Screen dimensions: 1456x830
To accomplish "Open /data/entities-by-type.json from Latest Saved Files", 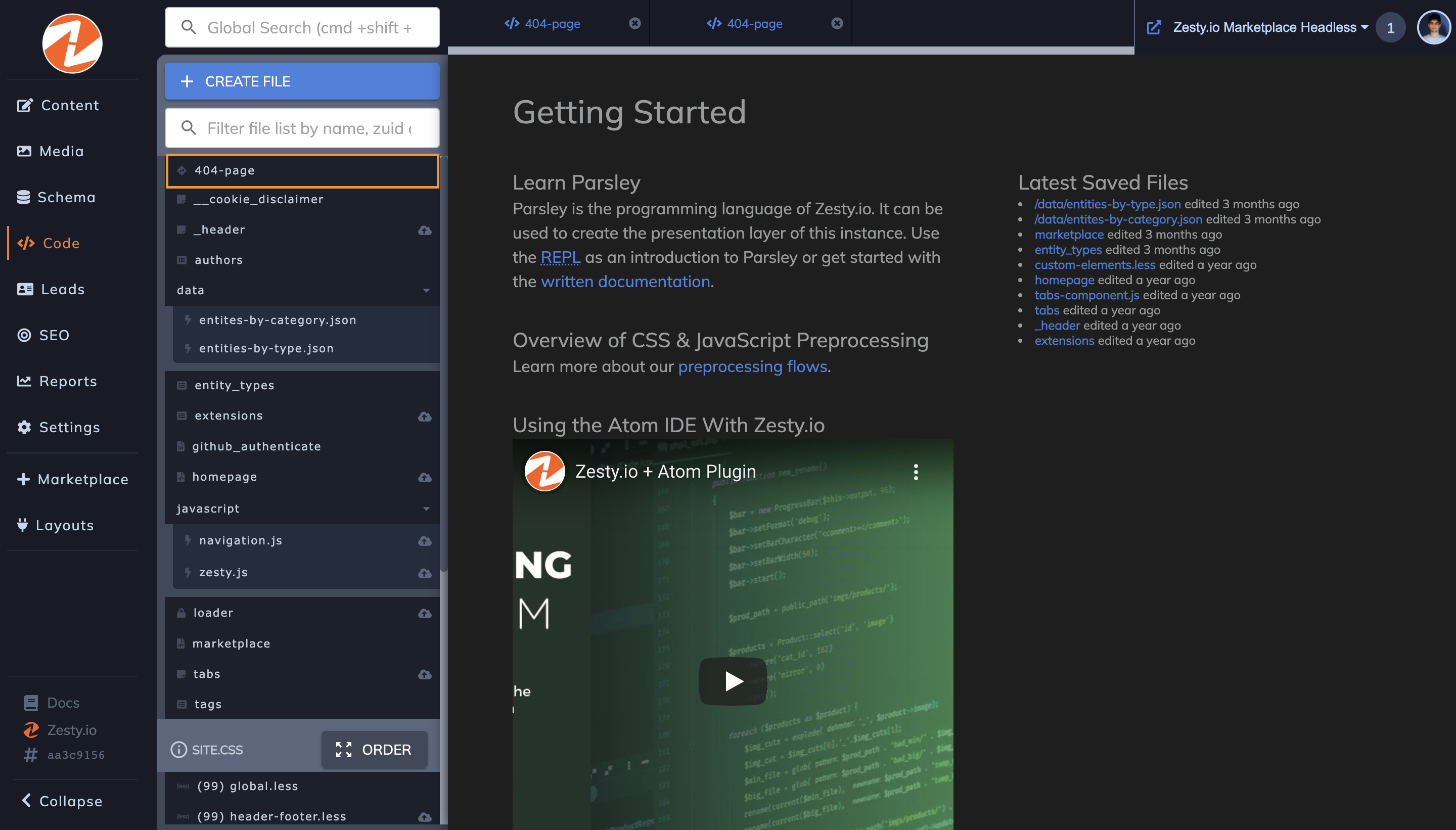I will tap(1108, 204).
